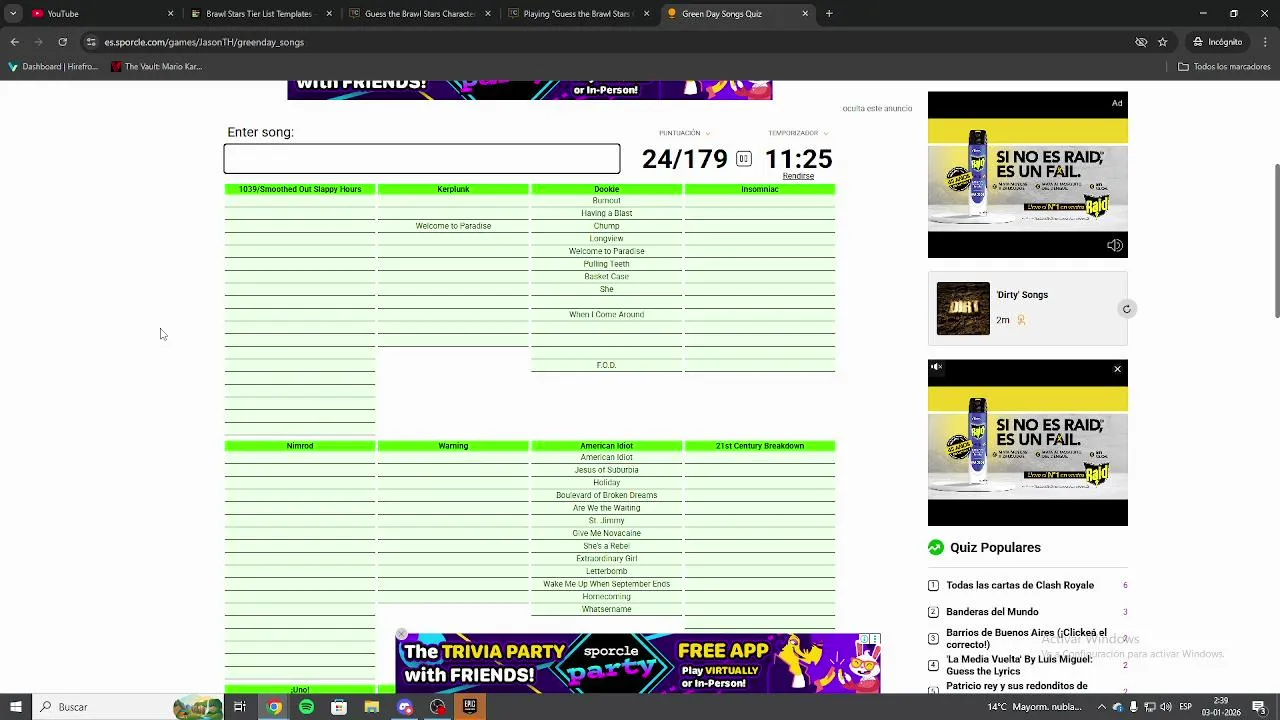
Task: Click 'Welcome to Paradise' under Kerplunk
Action: tap(453, 226)
